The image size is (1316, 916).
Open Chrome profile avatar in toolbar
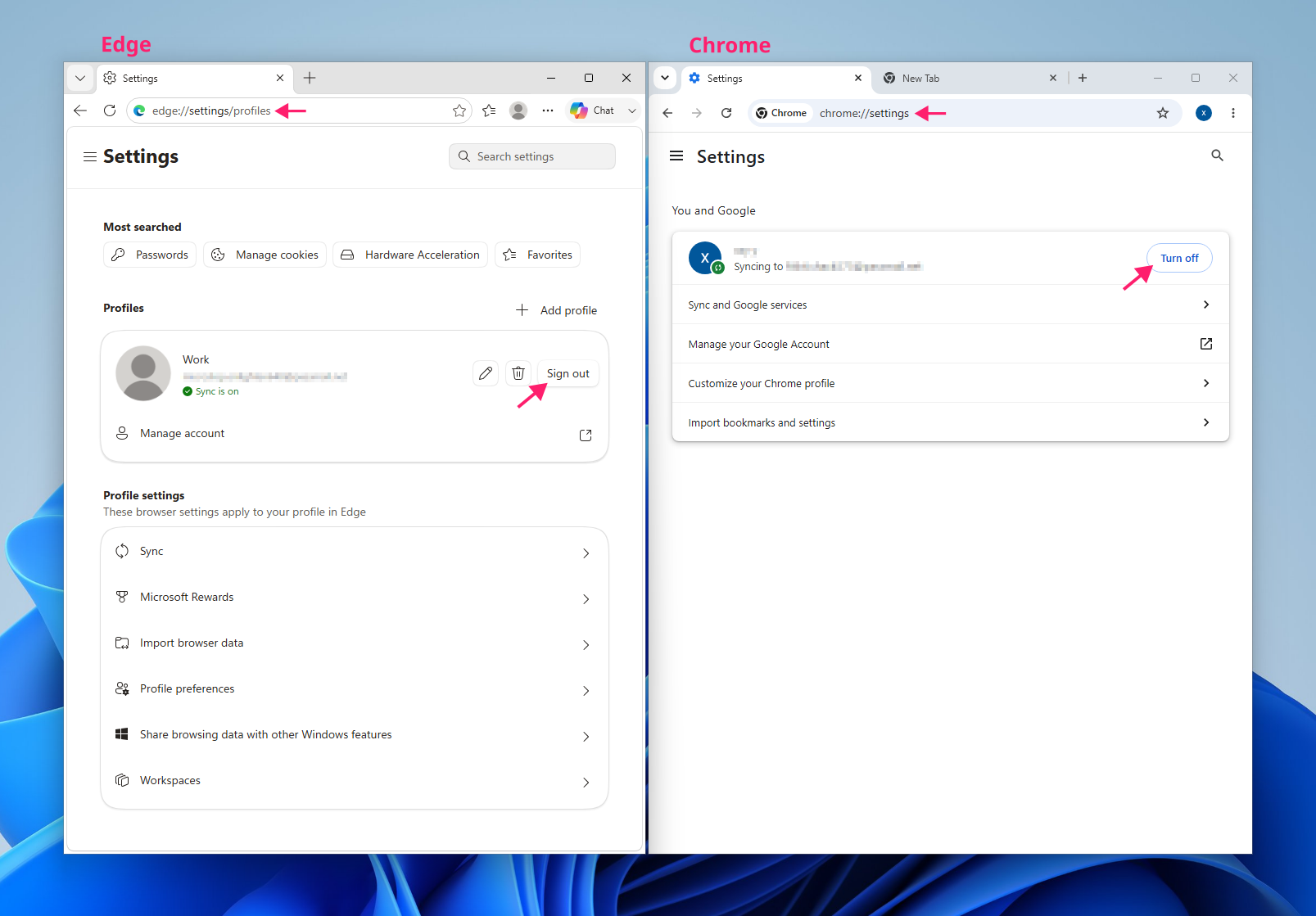1204,113
